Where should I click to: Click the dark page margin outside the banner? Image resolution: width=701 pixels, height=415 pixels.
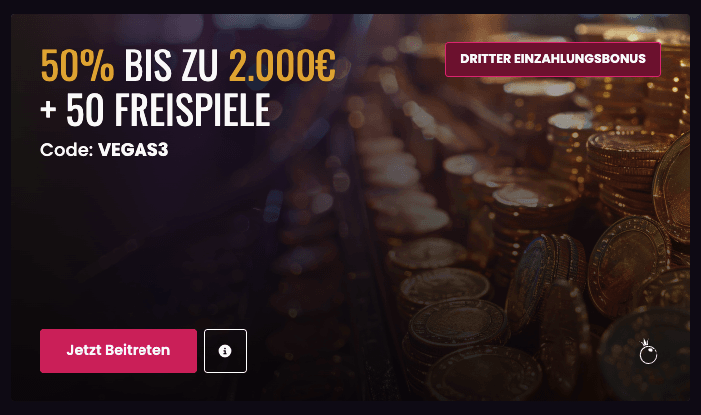click(350, 408)
